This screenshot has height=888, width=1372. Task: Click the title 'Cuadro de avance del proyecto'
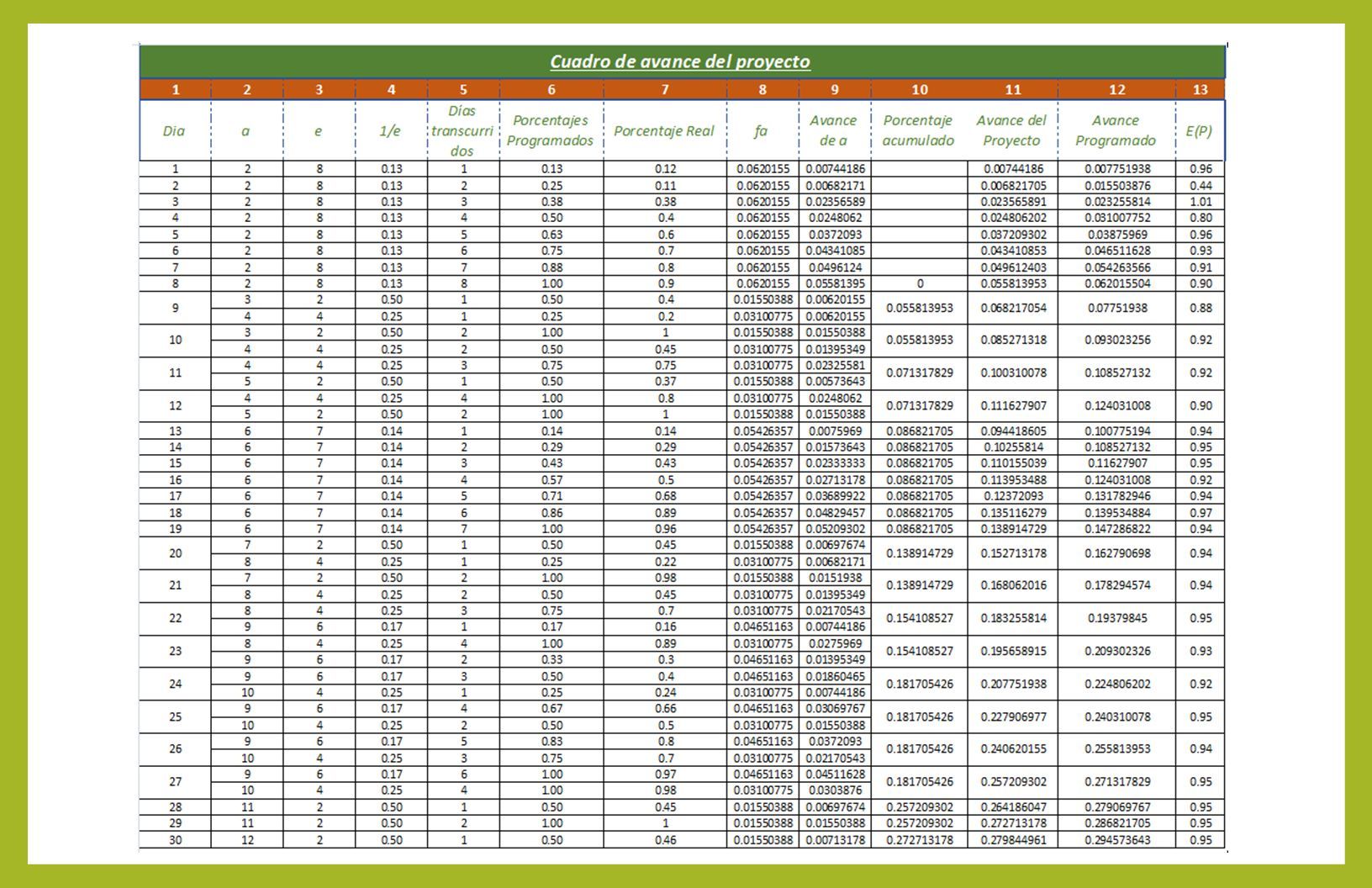point(680,61)
